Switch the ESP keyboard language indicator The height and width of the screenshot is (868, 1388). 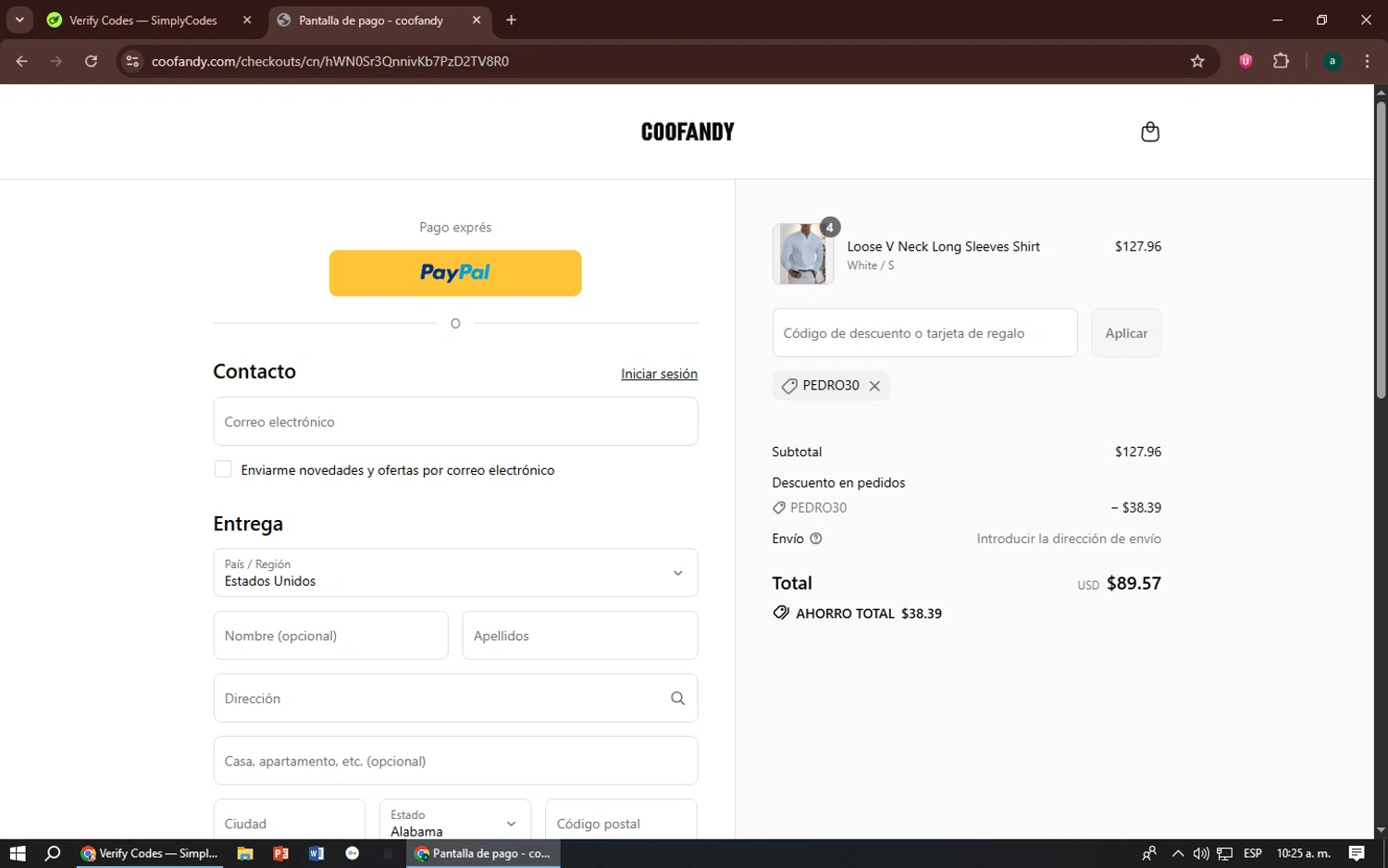click(x=1253, y=853)
